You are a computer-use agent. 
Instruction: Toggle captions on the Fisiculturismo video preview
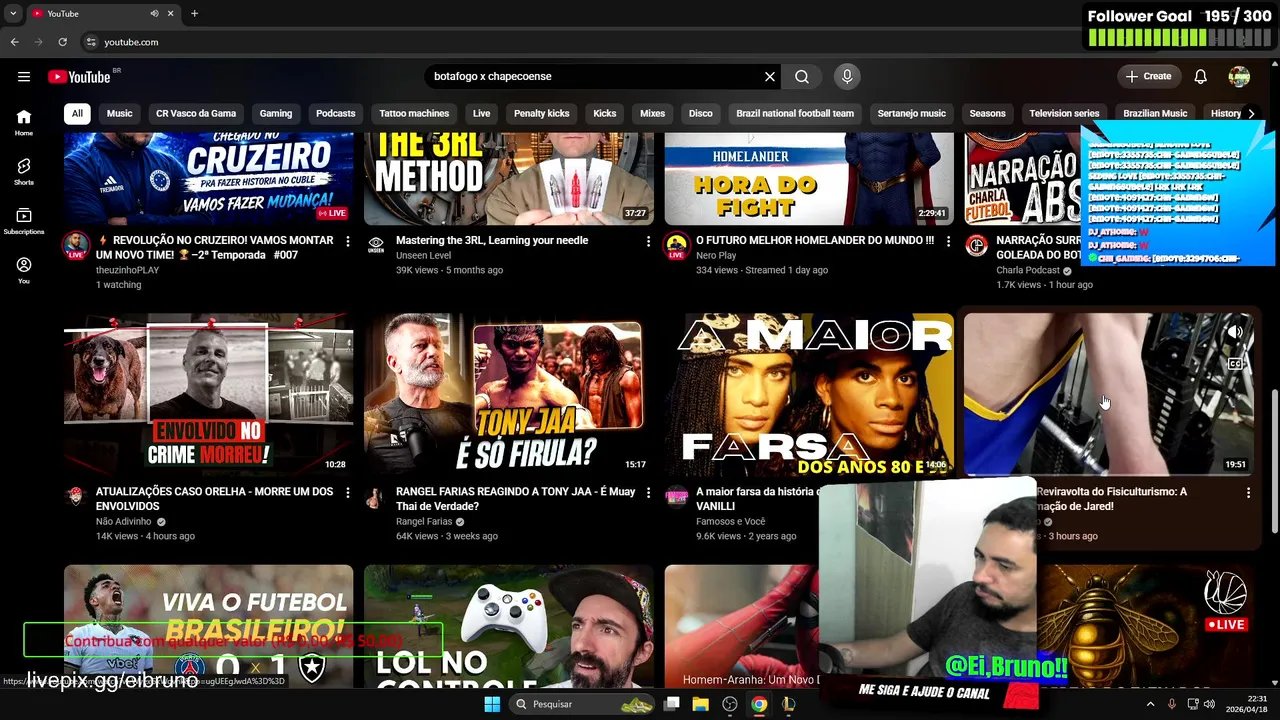tap(1236, 364)
